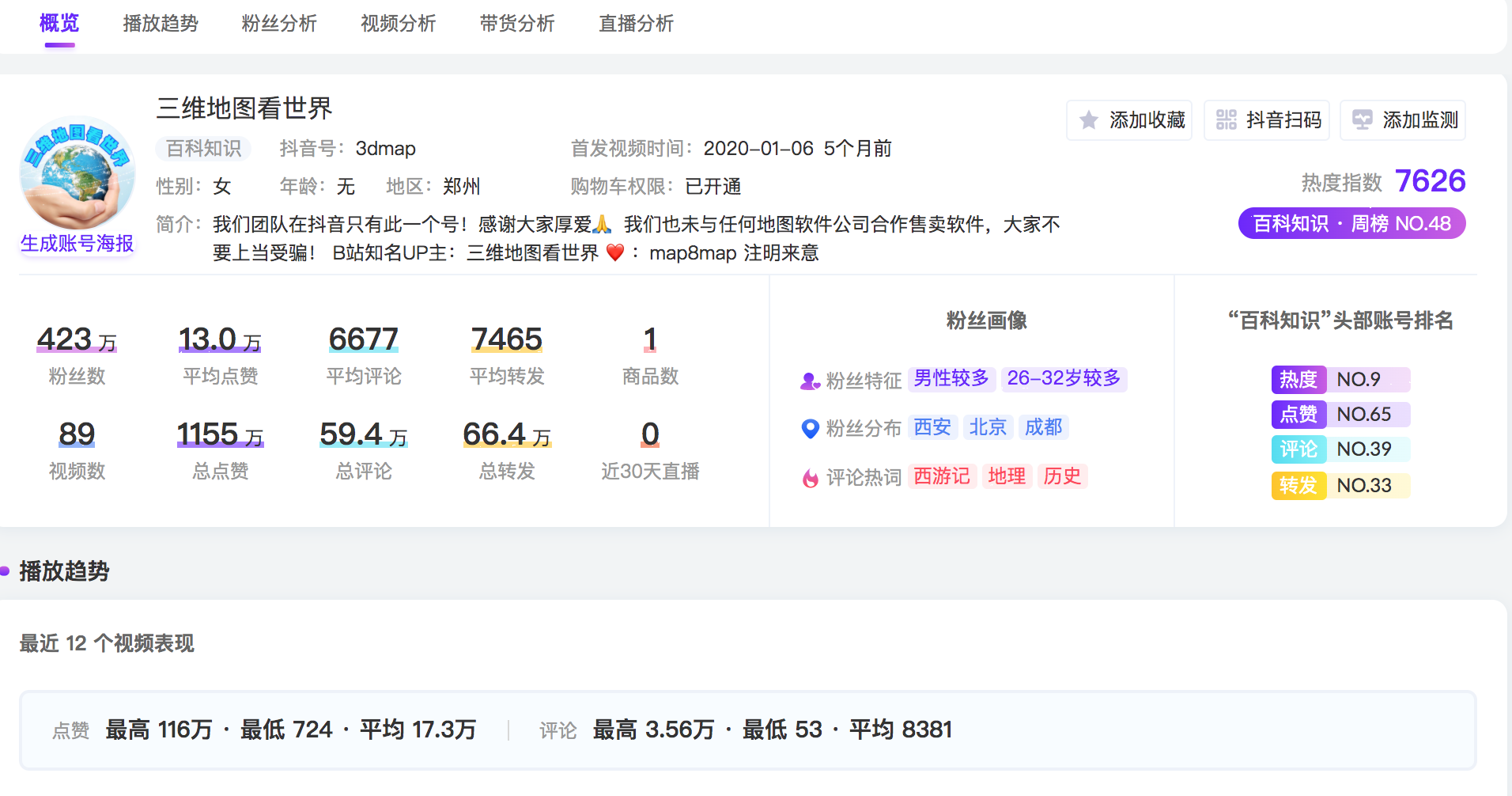Select the 西游记 hot word tag
The width and height of the screenshot is (1512, 796).
[x=941, y=476]
